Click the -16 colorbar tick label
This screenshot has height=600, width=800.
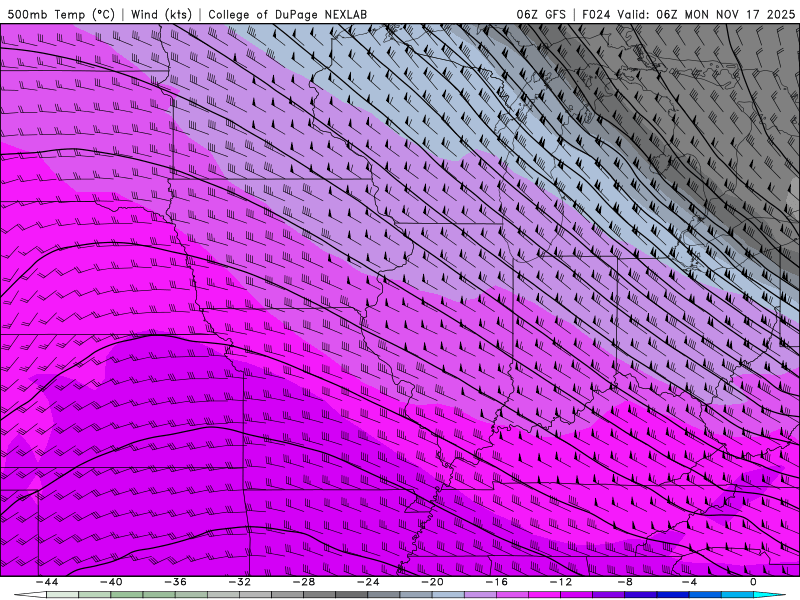(x=496, y=582)
